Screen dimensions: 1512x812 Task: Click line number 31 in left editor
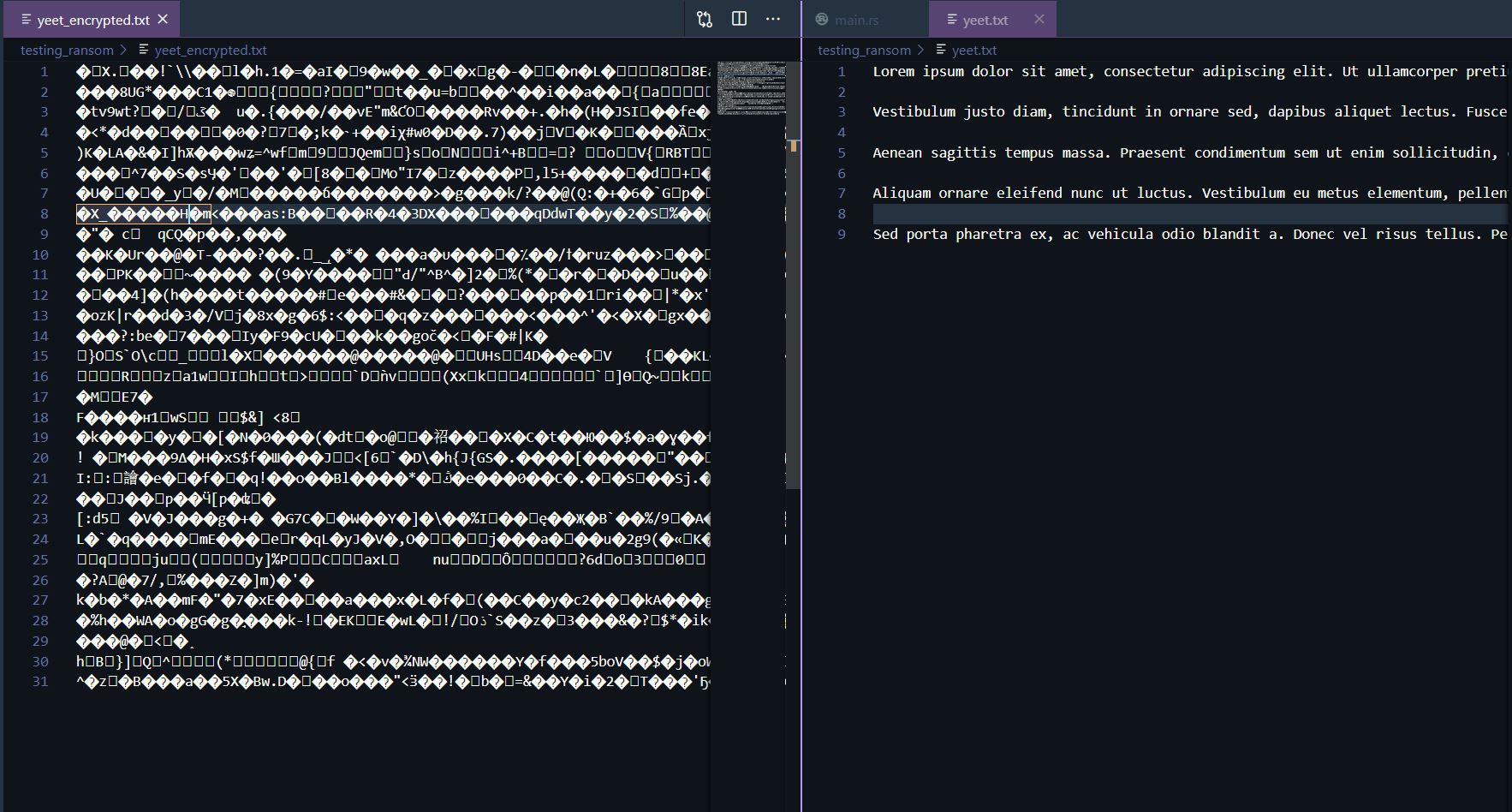point(40,682)
